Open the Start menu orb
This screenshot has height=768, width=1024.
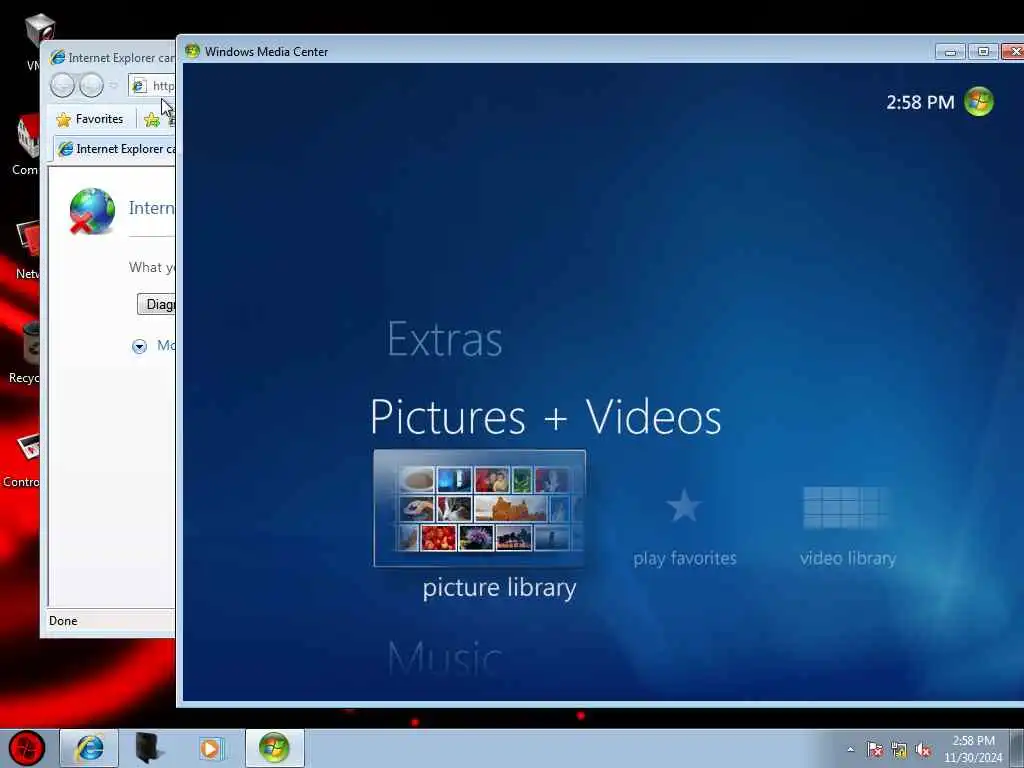[x=27, y=748]
